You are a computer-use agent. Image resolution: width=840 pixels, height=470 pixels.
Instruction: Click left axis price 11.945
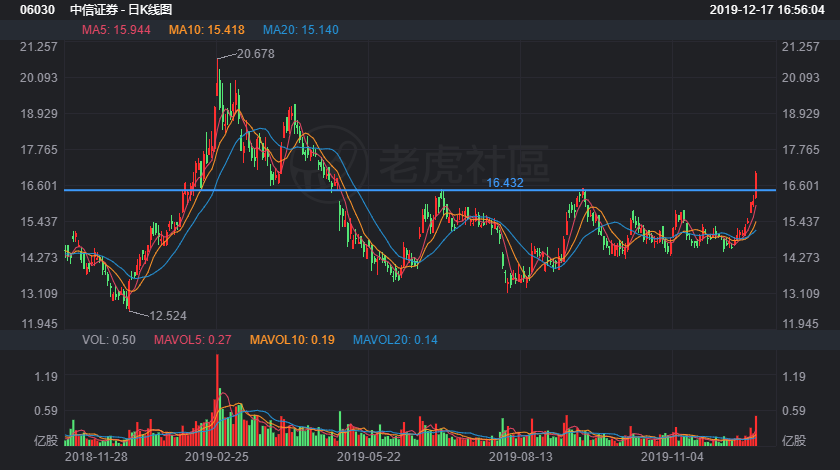[x=39, y=323]
